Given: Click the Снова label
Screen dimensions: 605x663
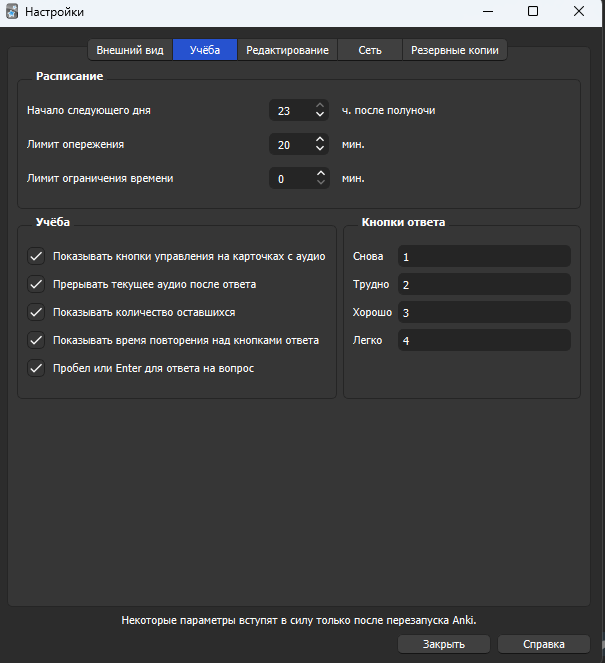Looking at the screenshot, I should tap(368, 256).
